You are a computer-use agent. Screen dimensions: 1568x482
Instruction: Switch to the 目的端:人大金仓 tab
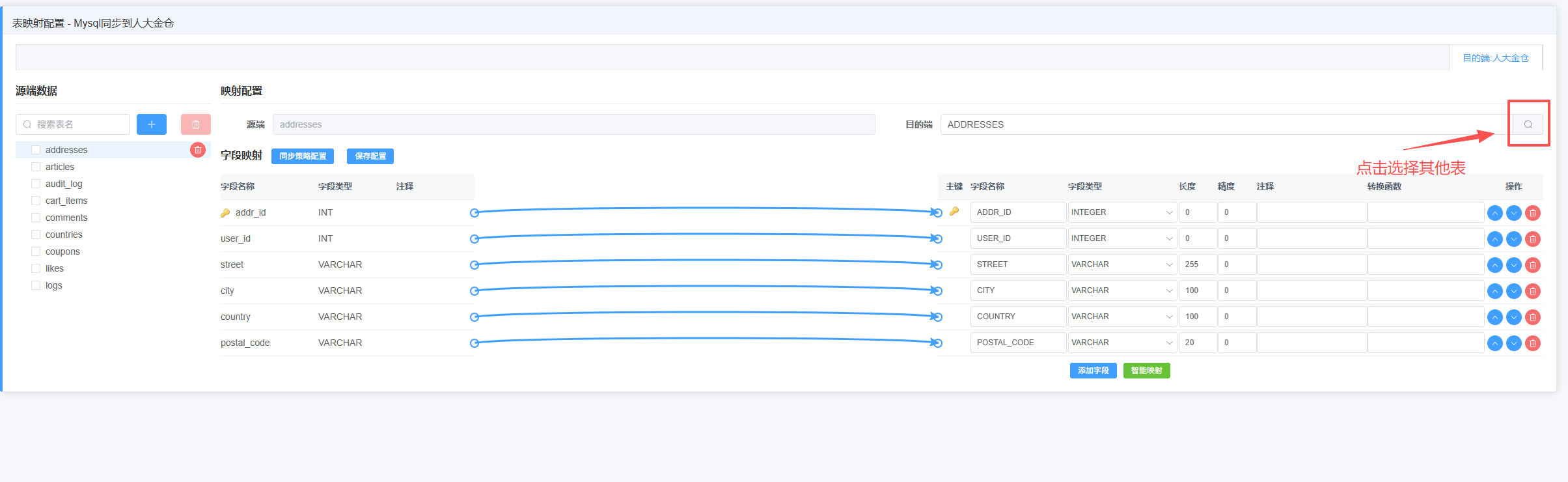pos(1496,58)
